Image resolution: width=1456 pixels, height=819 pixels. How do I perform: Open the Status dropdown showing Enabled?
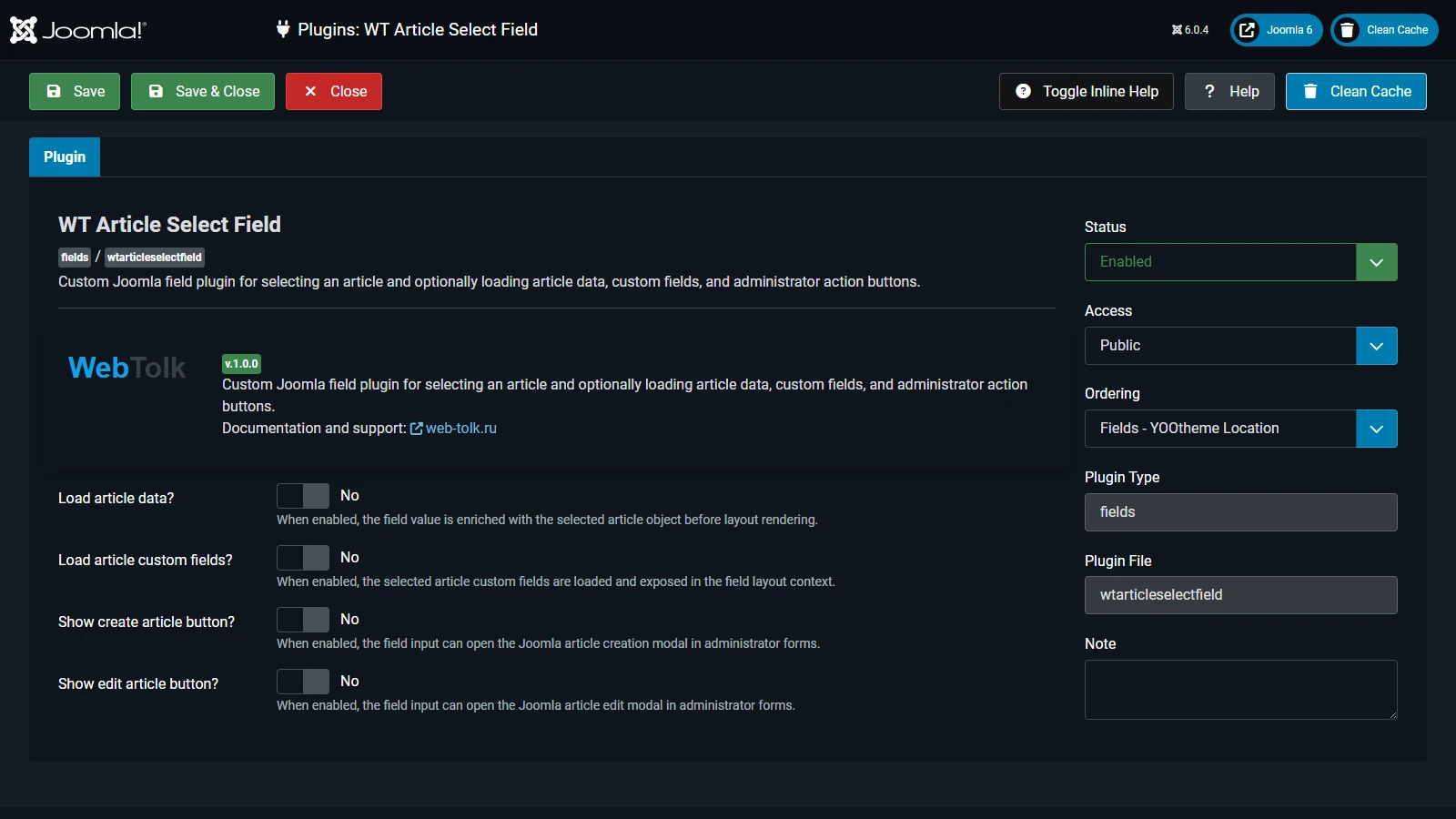[1240, 262]
